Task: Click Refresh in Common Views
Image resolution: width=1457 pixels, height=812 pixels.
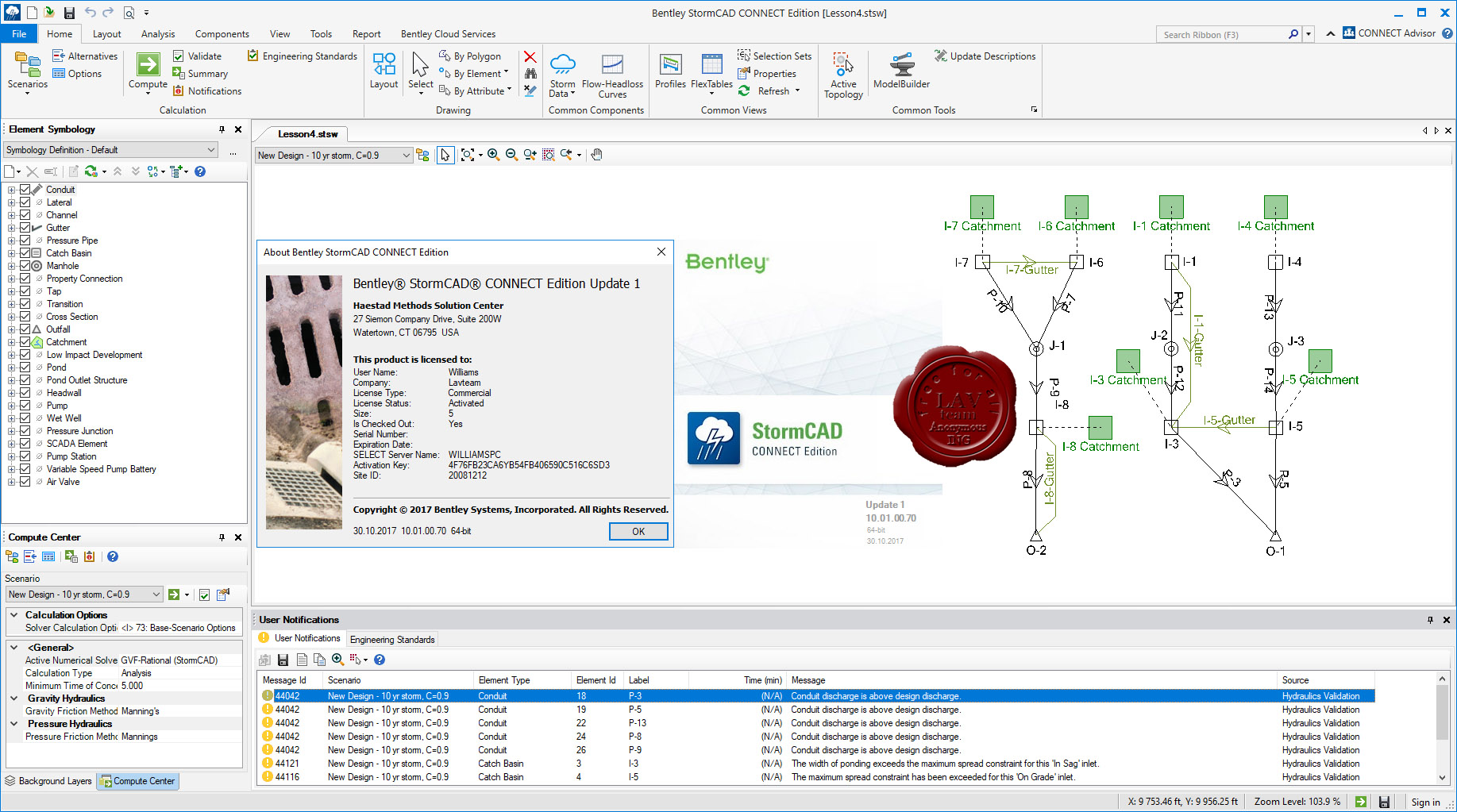Action: (769, 91)
